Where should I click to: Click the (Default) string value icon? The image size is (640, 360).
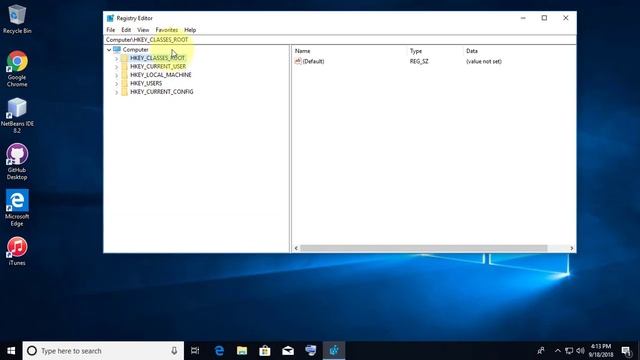[298, 61]
